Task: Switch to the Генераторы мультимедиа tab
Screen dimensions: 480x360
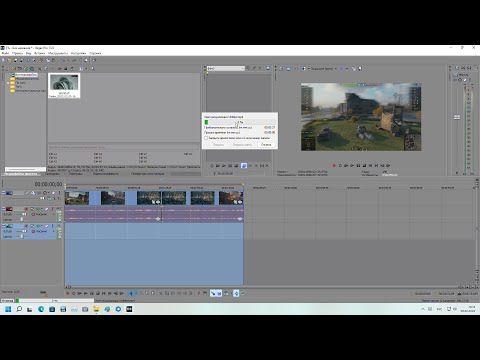Action: pyautogui.click(x=148, y=174)
